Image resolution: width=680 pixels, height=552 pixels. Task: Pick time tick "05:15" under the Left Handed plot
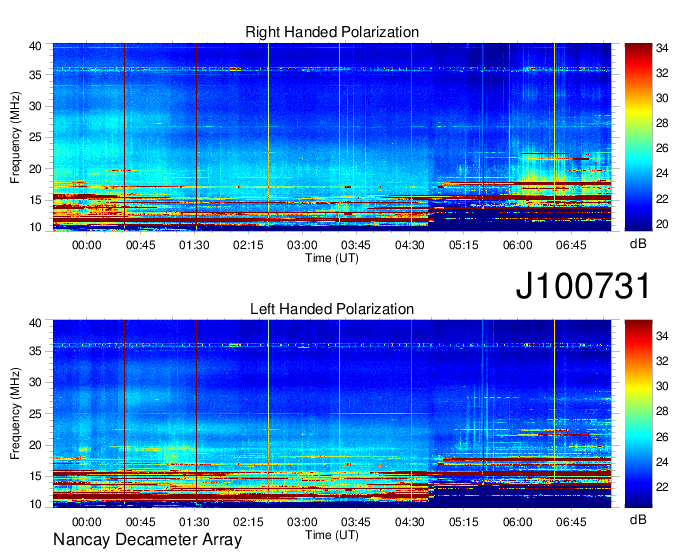(464, 522)
